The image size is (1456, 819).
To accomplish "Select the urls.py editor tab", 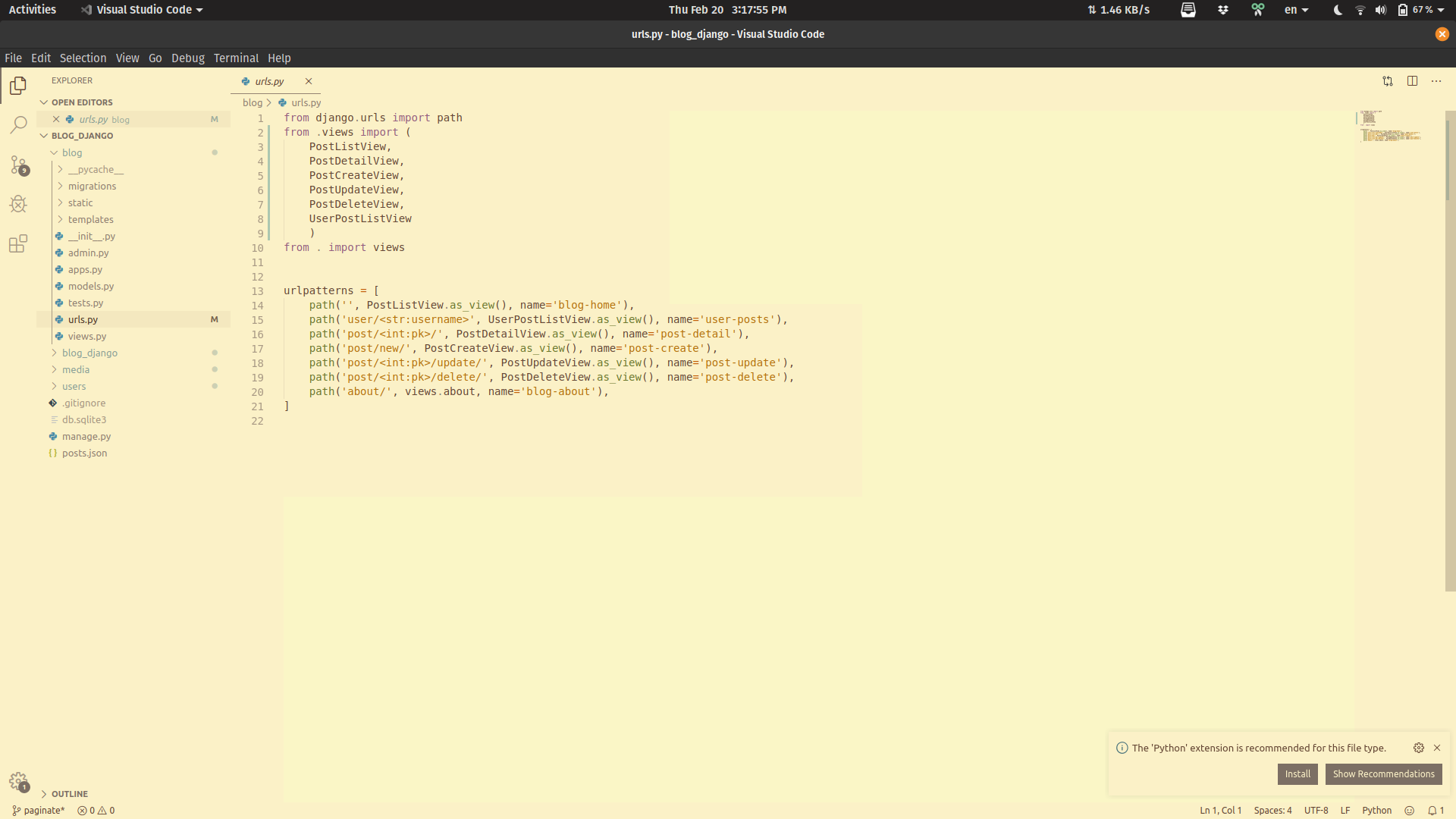I will coord(268,81).
